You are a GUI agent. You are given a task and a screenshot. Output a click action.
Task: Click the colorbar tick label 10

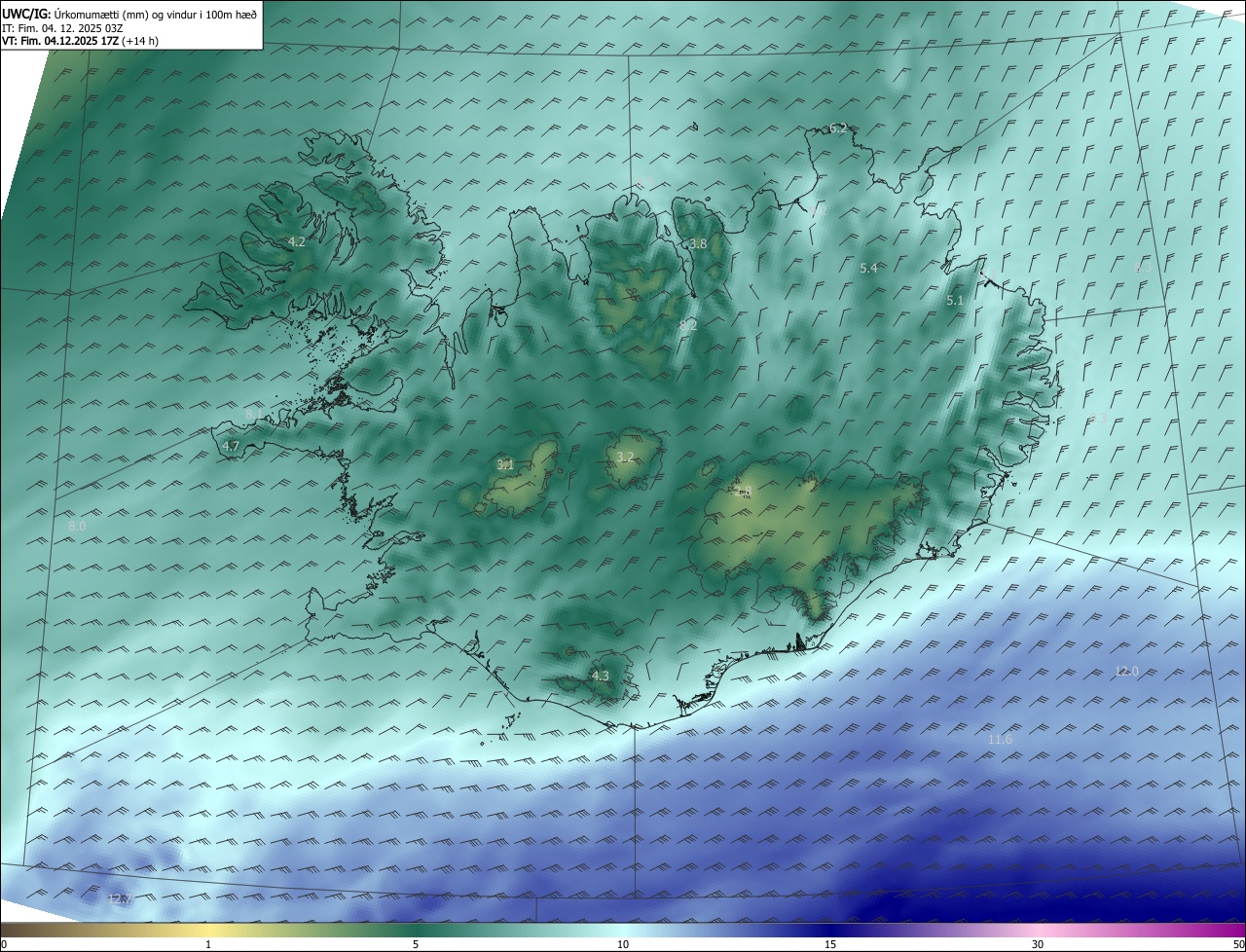coord(623,944)
